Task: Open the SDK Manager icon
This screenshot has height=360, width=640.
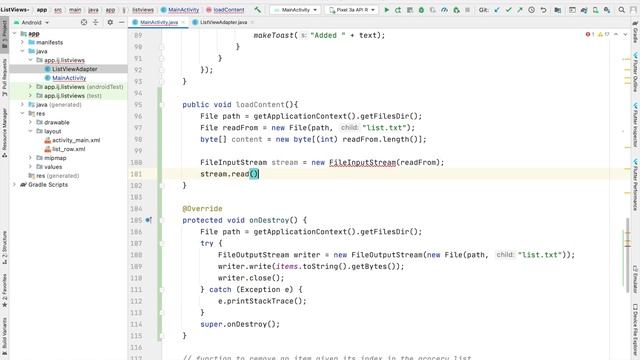Action: pyautogui.click(x=607, y=10)
